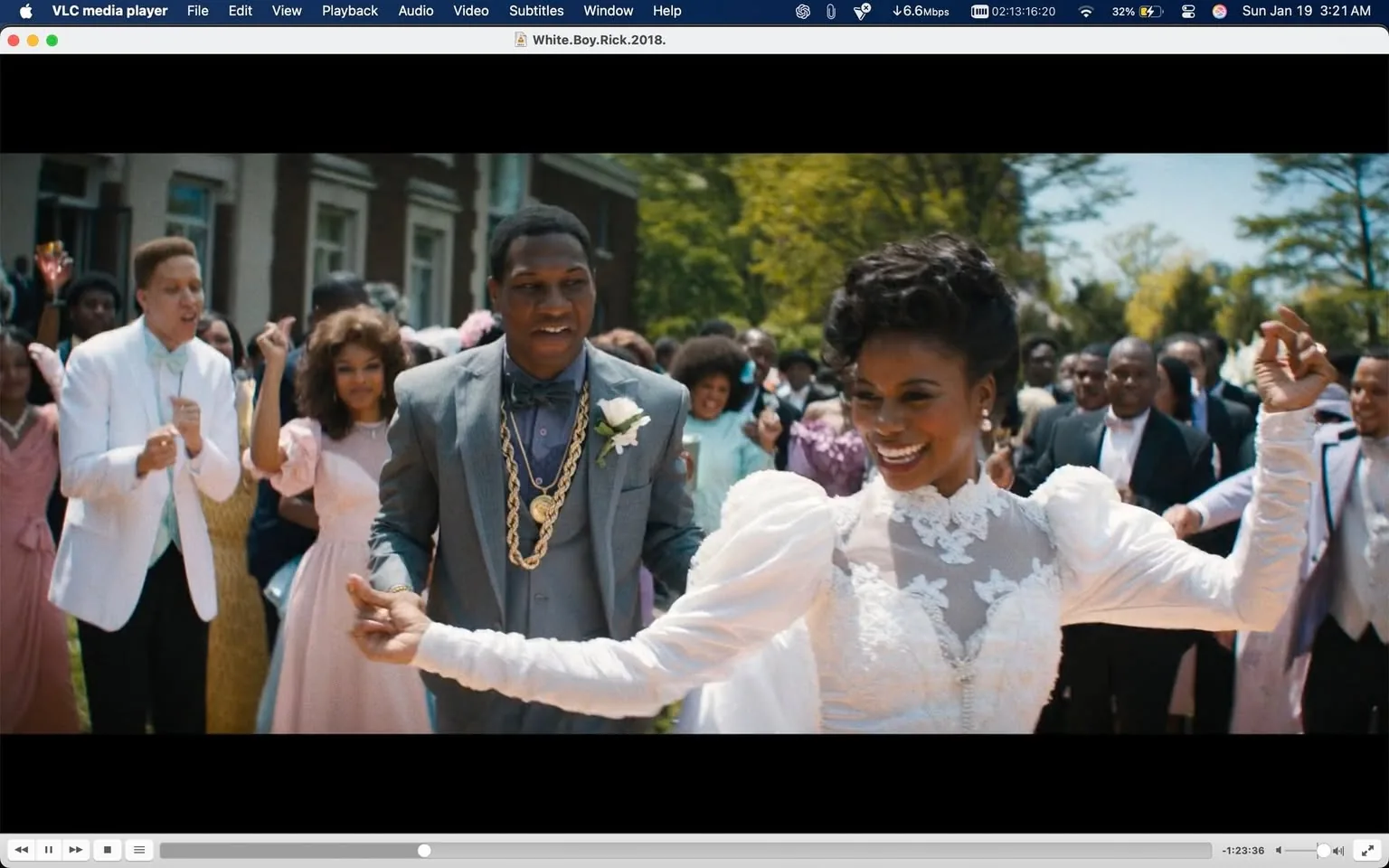The height and width of the screenshot is (868, 1389).
Task: Open the Audio menu
Action: (415, 11)
